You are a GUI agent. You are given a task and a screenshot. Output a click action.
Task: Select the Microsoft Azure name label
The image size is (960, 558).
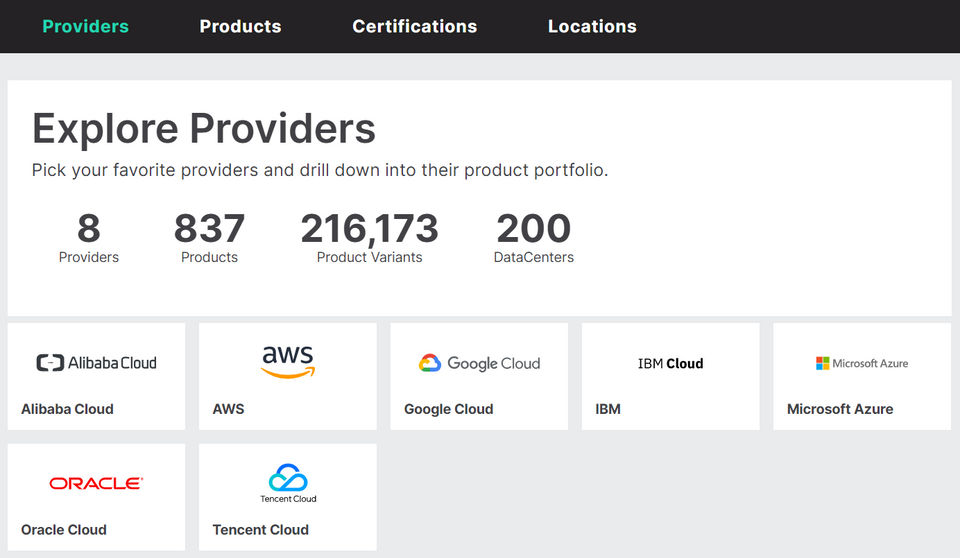tap(840, 409)
